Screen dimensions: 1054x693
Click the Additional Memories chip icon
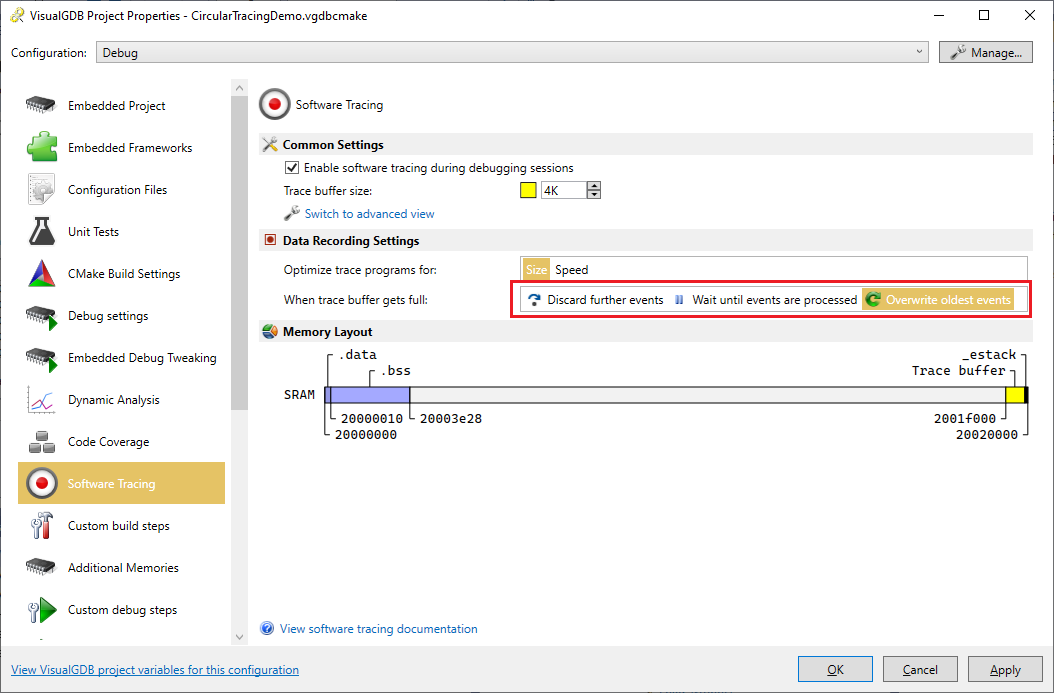click(41, 567)
